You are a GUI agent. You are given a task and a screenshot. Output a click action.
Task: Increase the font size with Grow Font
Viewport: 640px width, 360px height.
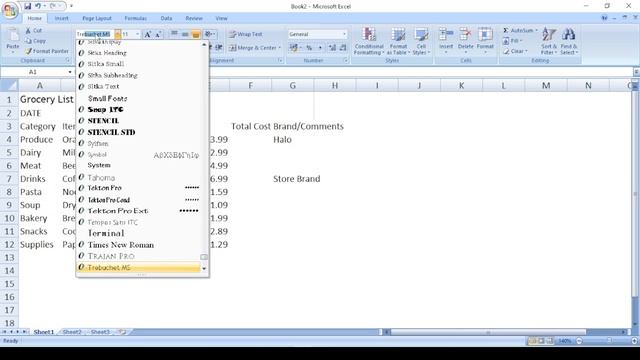pos(148,34)
